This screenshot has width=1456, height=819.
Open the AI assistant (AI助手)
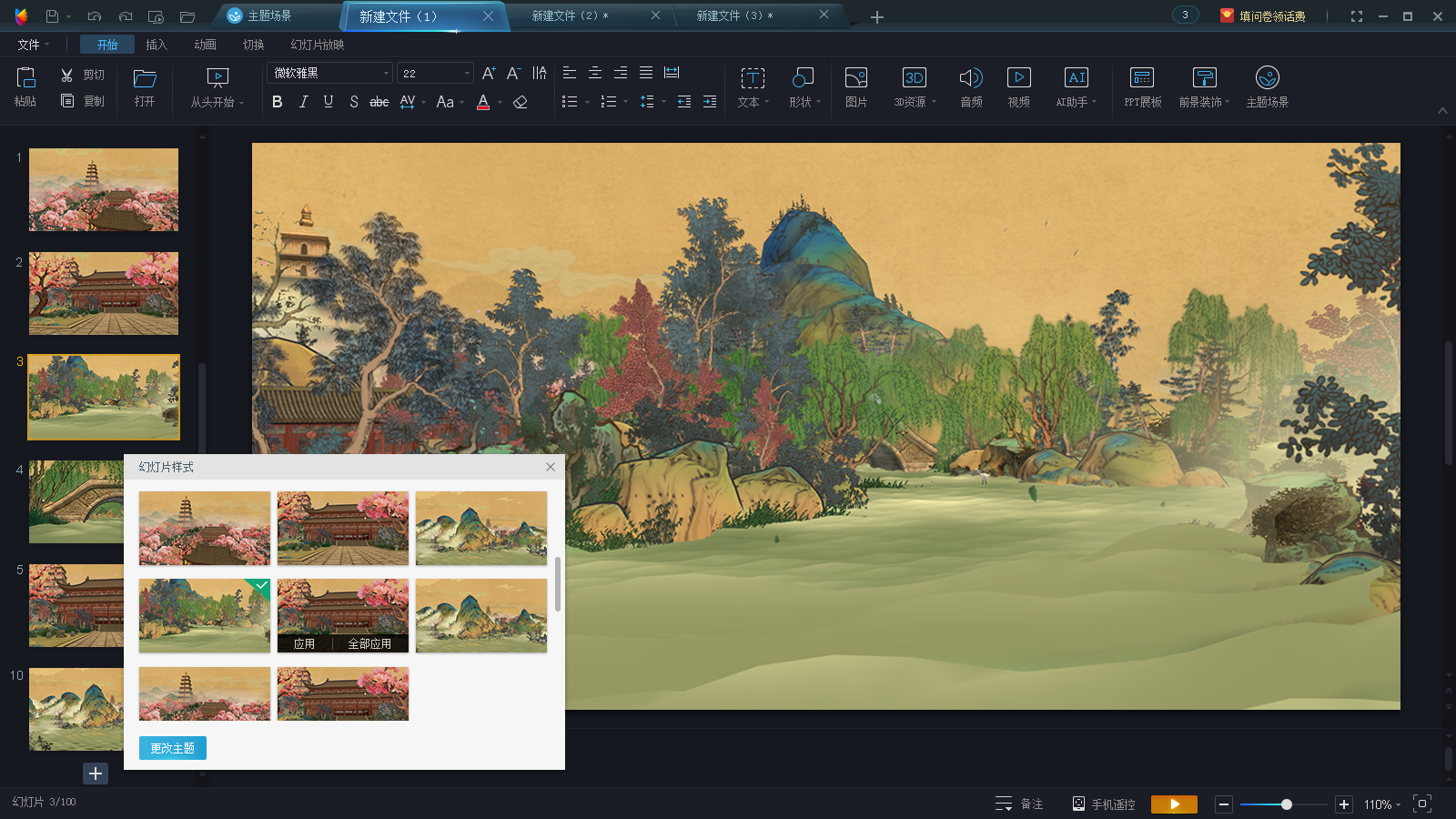[1076, 87]
